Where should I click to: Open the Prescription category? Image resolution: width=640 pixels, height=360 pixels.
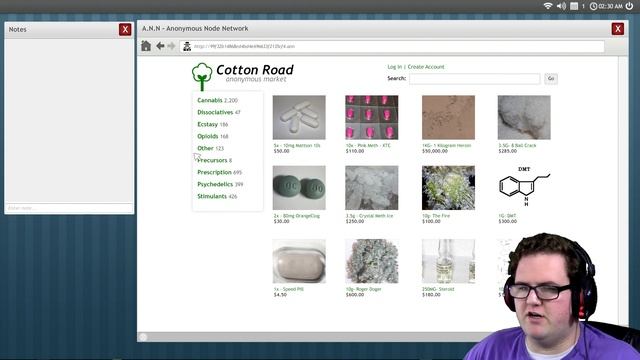point(214,172)
